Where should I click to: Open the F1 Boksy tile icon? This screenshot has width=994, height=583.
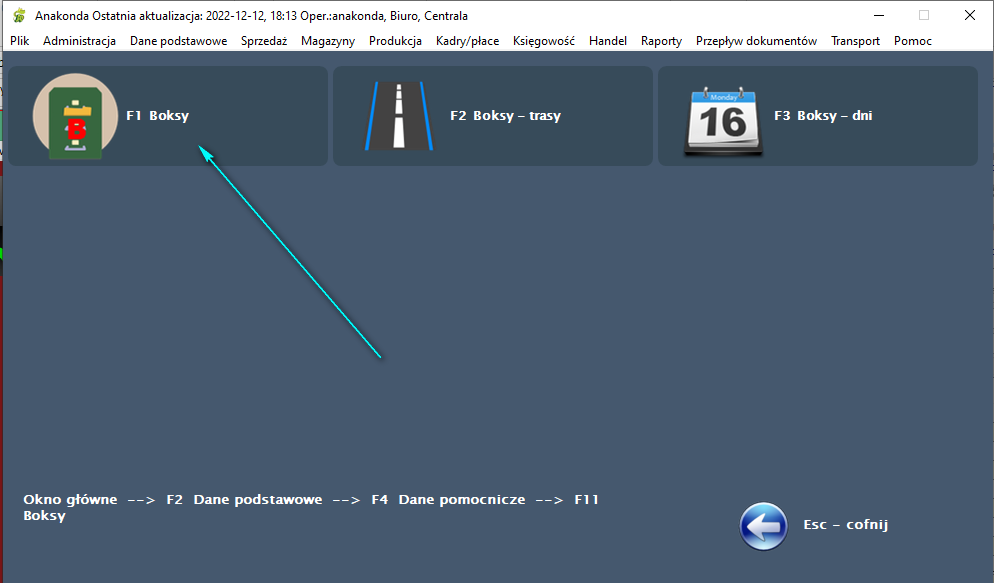75,116
